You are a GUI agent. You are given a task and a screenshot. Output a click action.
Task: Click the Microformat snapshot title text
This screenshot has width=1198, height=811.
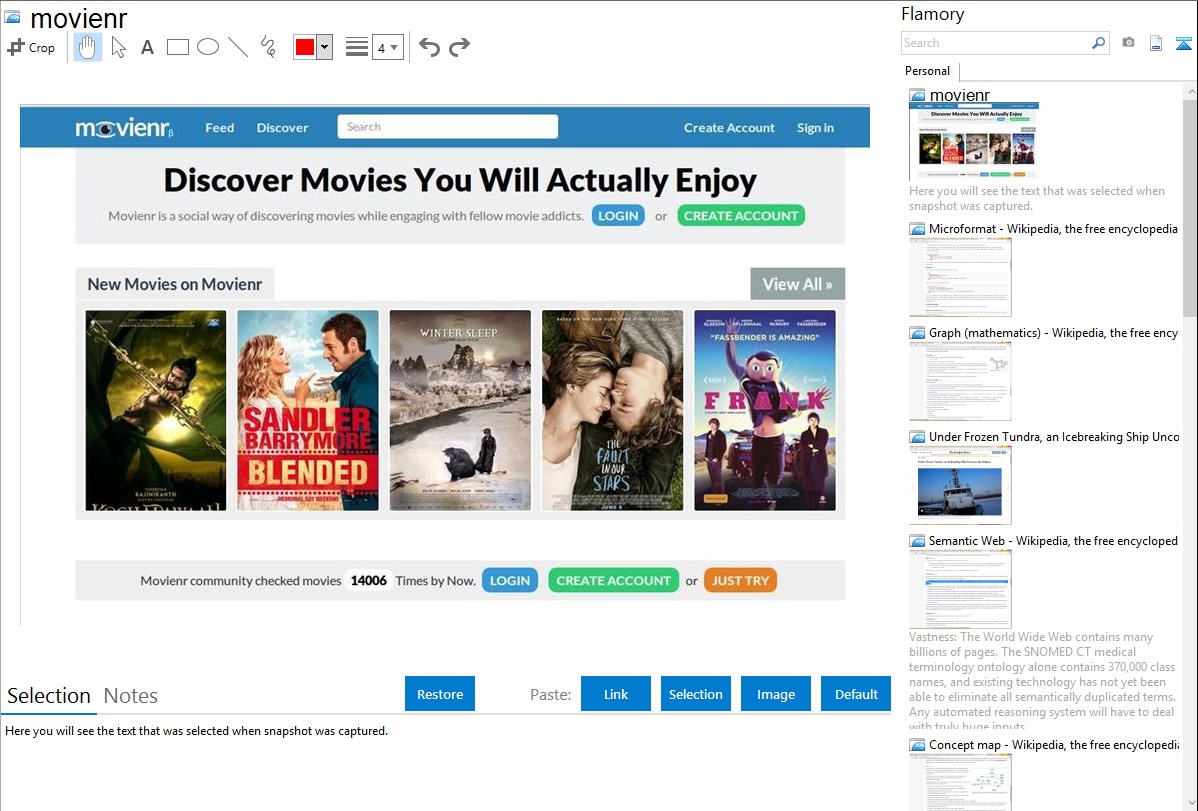point(1053,229)
